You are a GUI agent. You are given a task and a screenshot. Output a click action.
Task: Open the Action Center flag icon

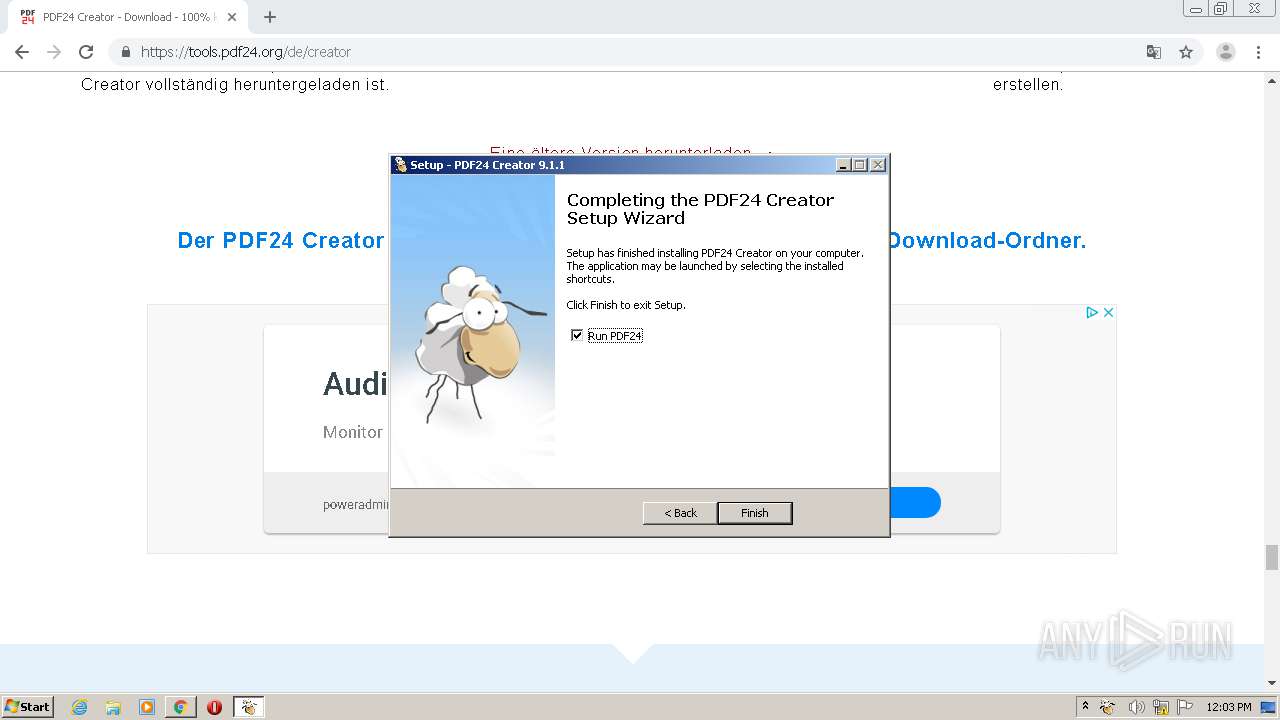pos(1183,707)
